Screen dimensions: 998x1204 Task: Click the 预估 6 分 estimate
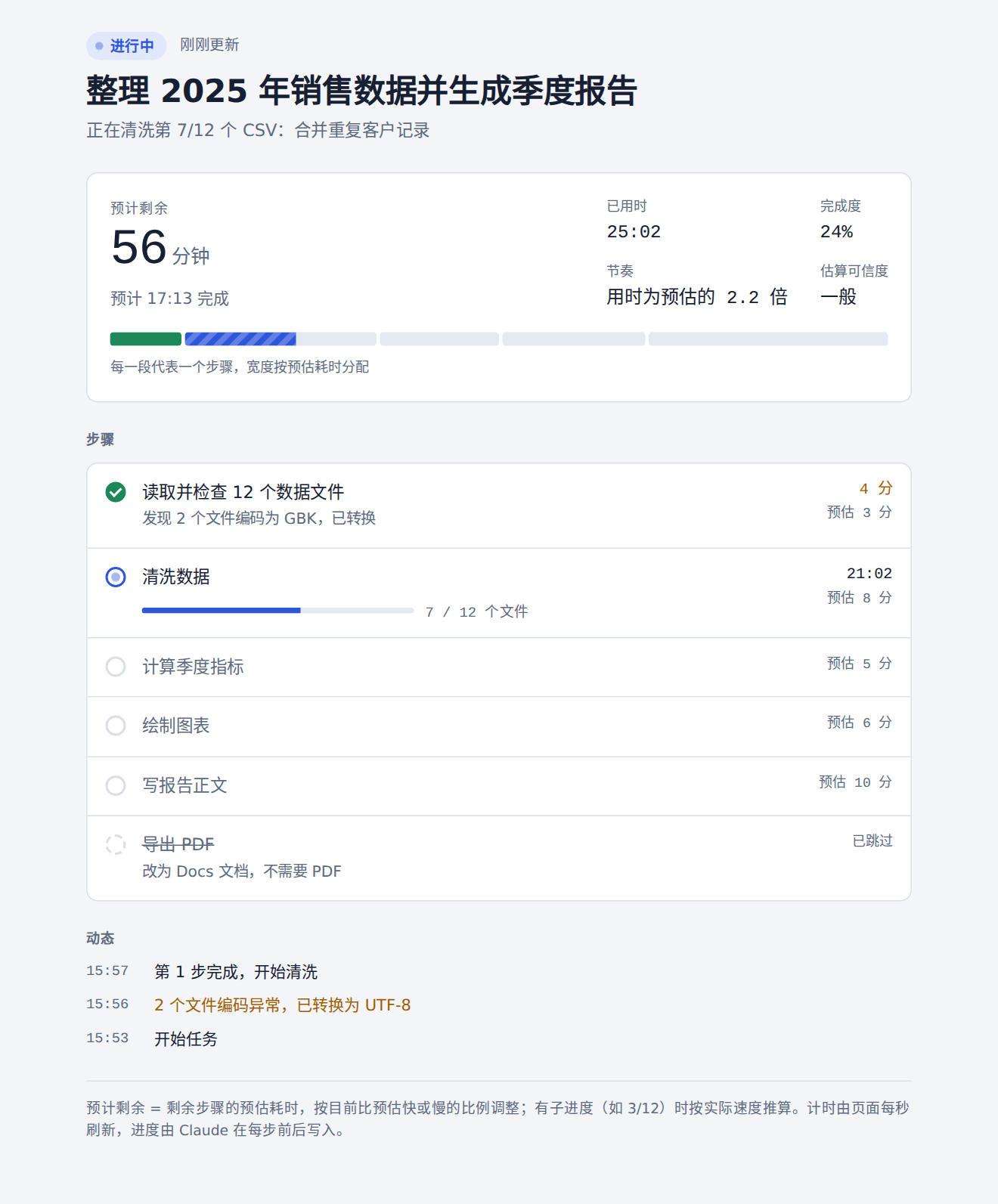[860, 723]
